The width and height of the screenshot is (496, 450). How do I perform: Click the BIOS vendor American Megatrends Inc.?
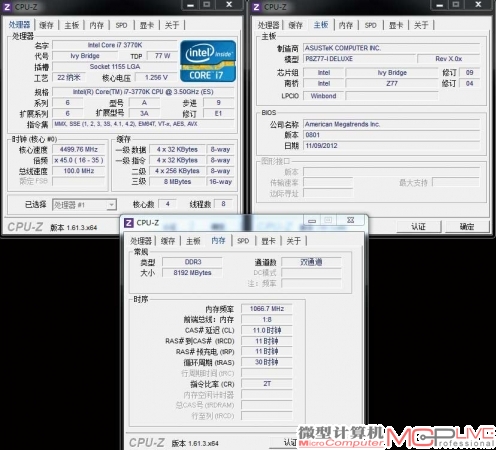click(x=392, y=124)
